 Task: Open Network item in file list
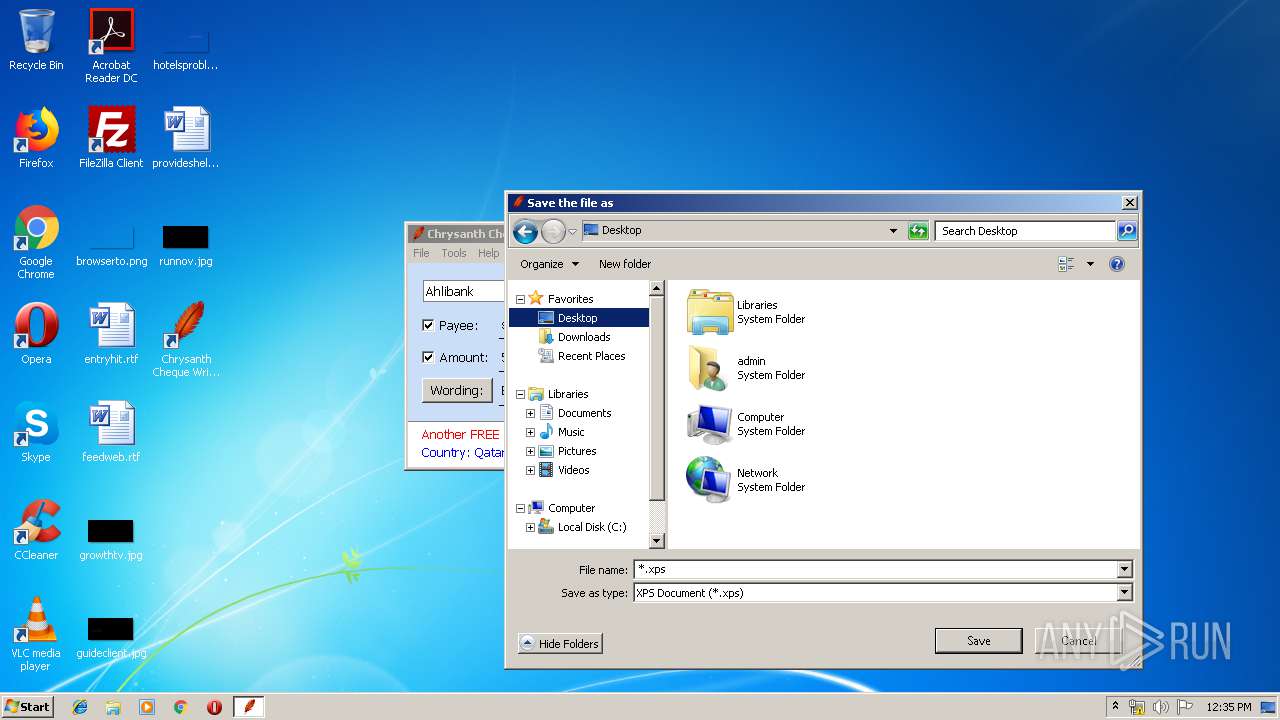click(746, 480)
